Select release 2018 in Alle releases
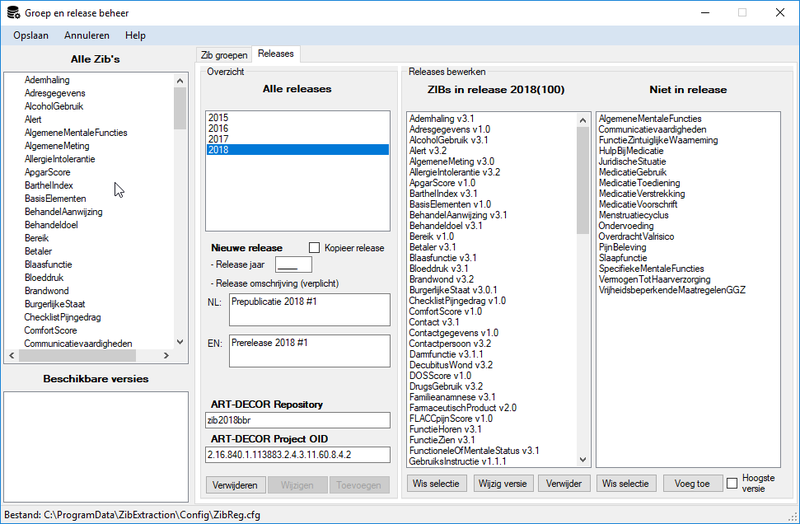The height and width of the screenshot is (524, 800). click(x=298, y=149)
